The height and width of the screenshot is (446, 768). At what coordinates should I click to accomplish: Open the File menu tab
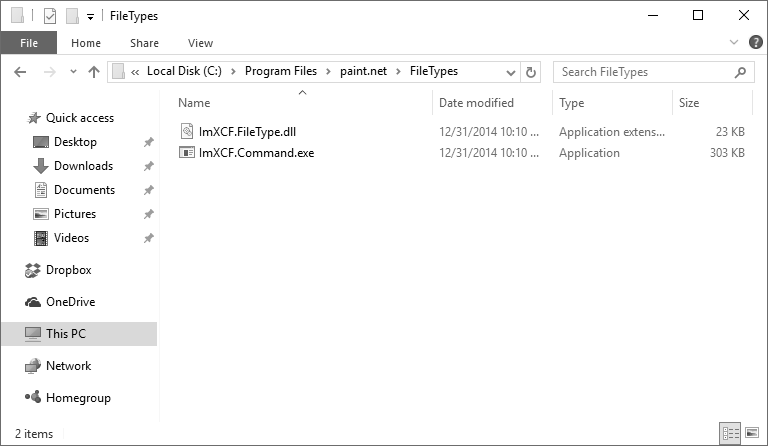point(29,43)
